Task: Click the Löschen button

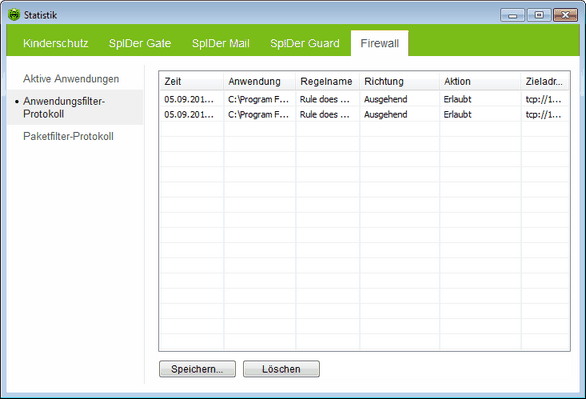Action: click(x=281, y=369)
